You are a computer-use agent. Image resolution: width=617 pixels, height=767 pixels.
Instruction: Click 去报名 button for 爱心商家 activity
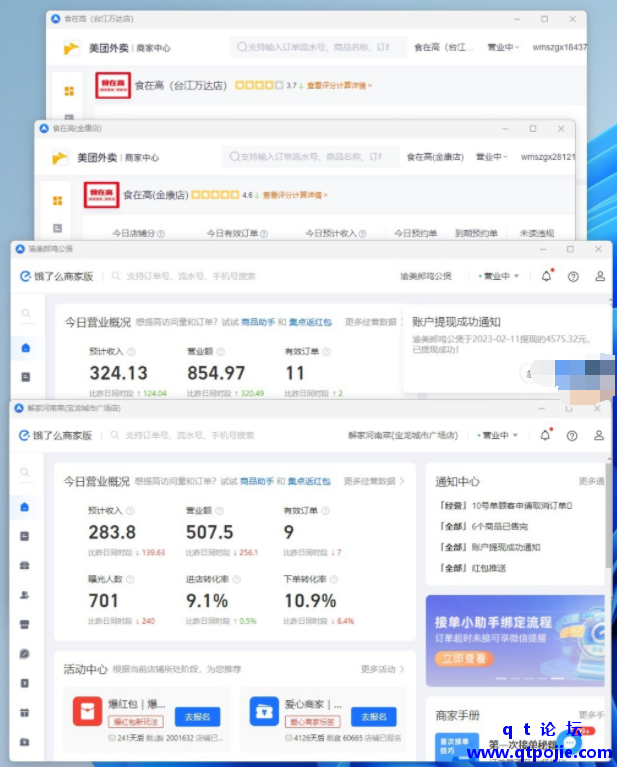pyautogui.click(x=374, y=717)
